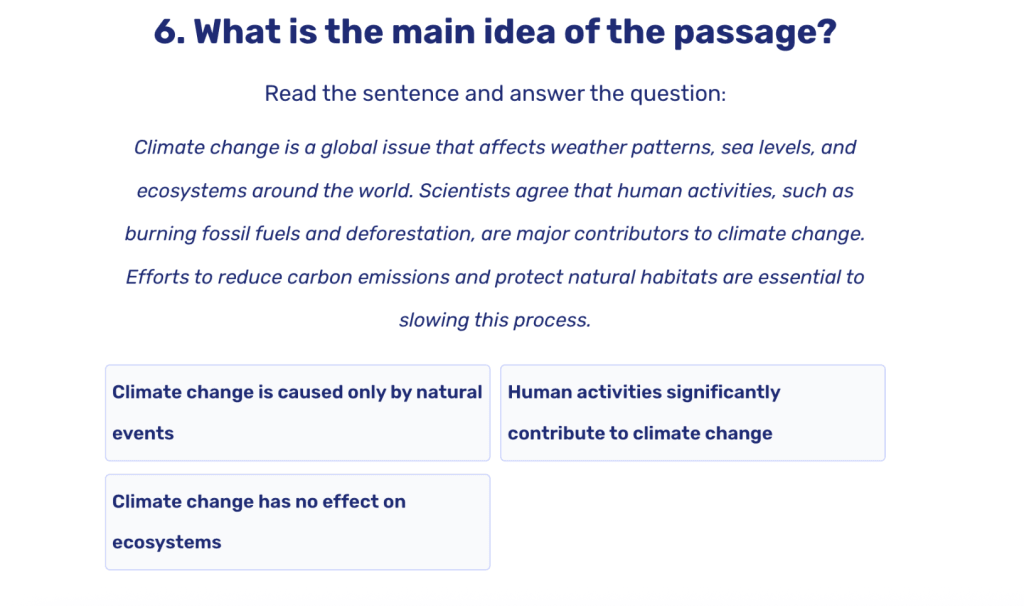The height and width of the screenshot is (606, 1024).
Task: Pick "Climate change has no effect on ecosystems" option
Action: click(297, 521)
